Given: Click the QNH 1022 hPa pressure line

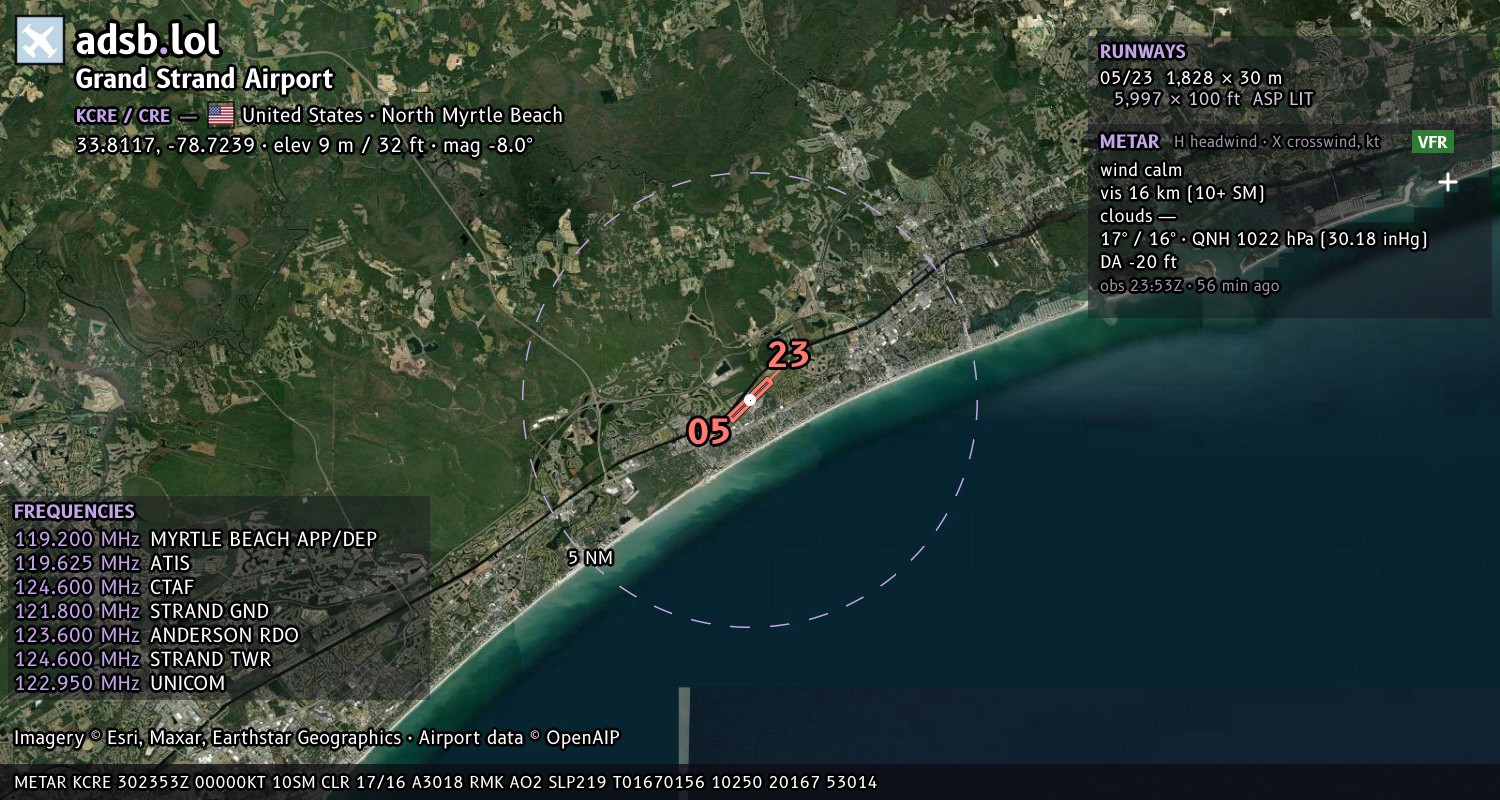Looking at the screenshot, I should pos(1263,239).
